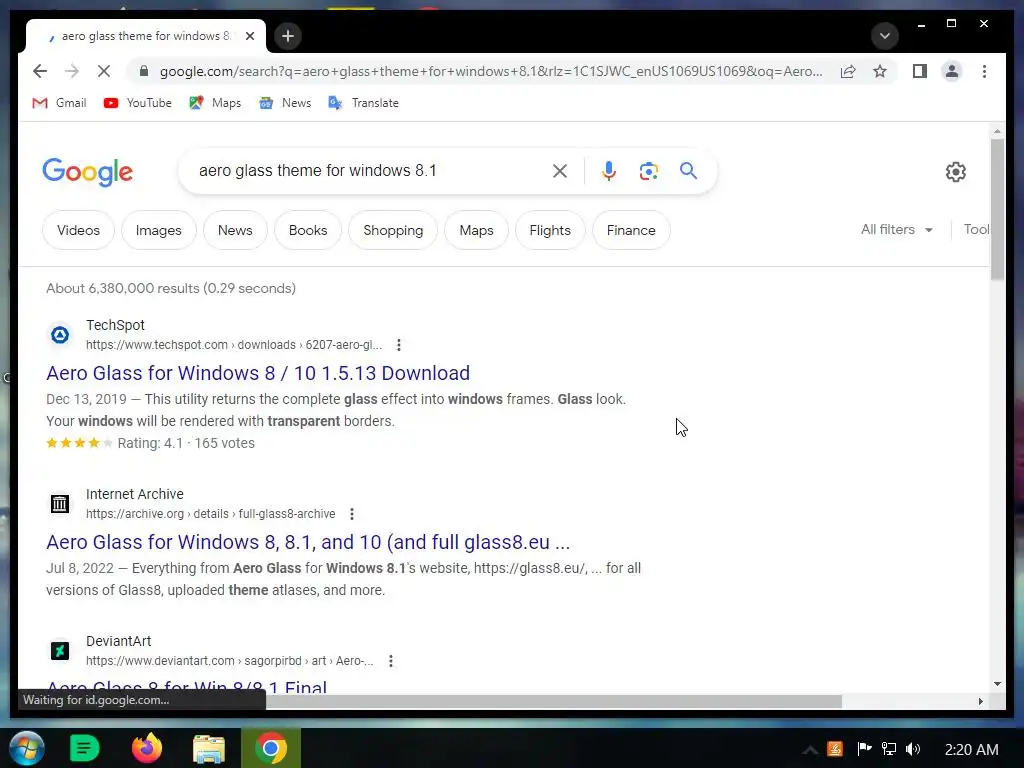The image size is (1024, 768).
Task: Open the Gmail bookmark
Action: [59, 103]
